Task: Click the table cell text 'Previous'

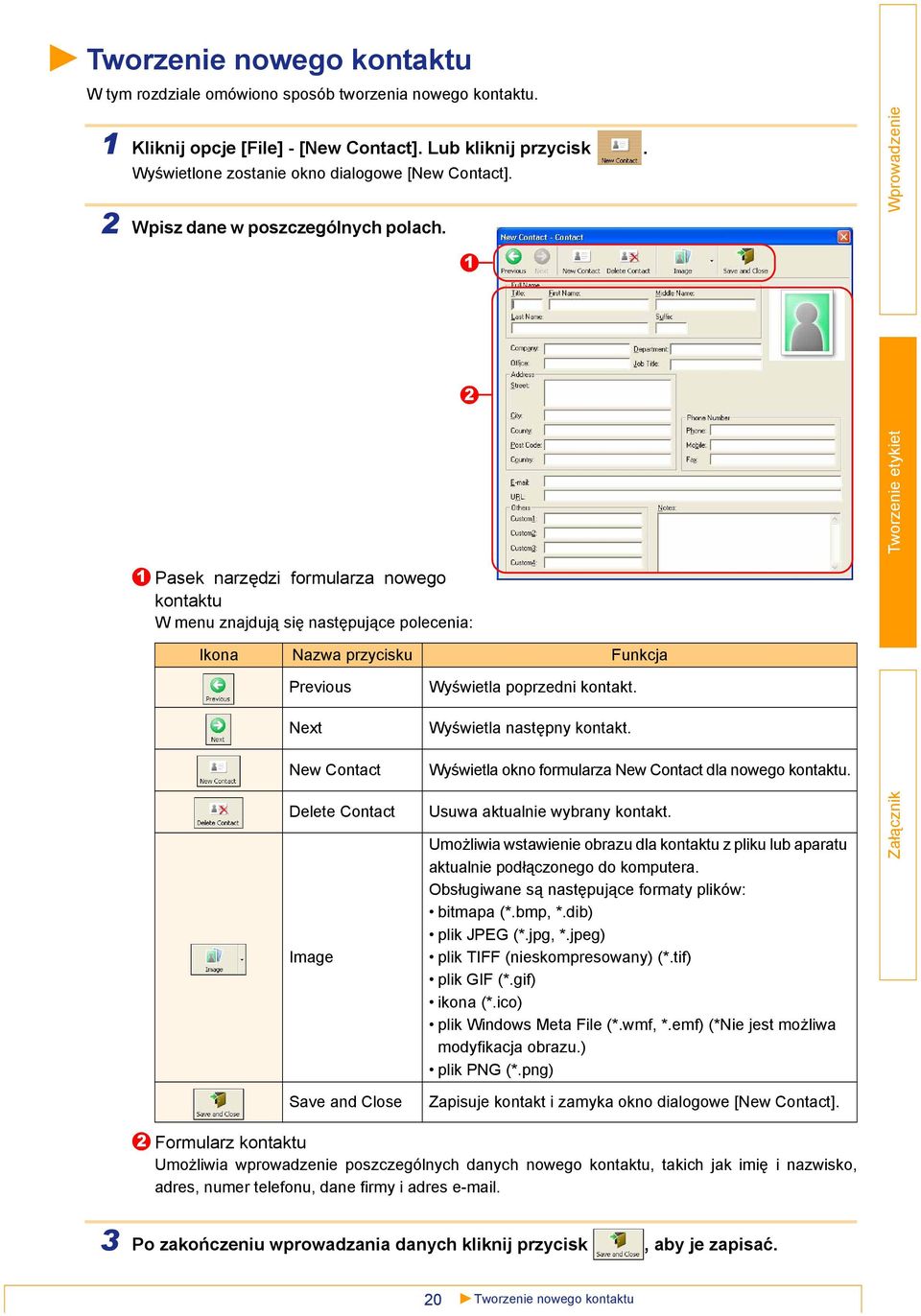Action: point(319,687)
